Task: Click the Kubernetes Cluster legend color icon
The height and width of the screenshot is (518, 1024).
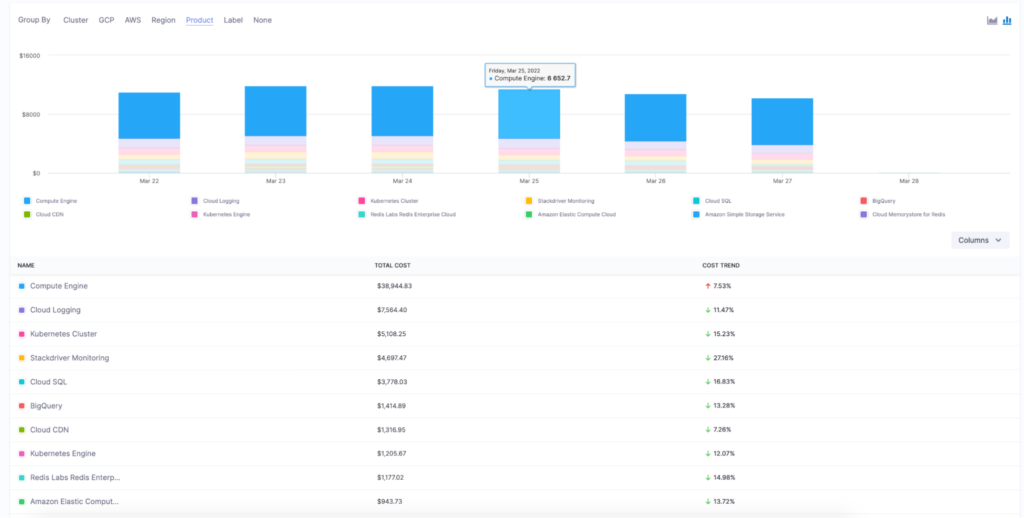Action: 362,201
